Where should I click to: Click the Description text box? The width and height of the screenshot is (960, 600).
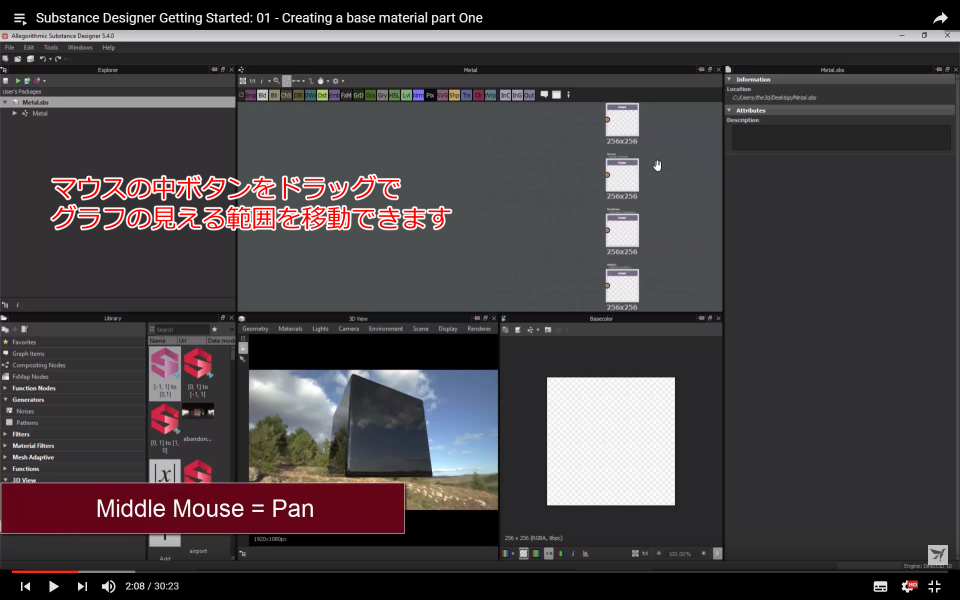pyautogui.click(x=841, y=138)
